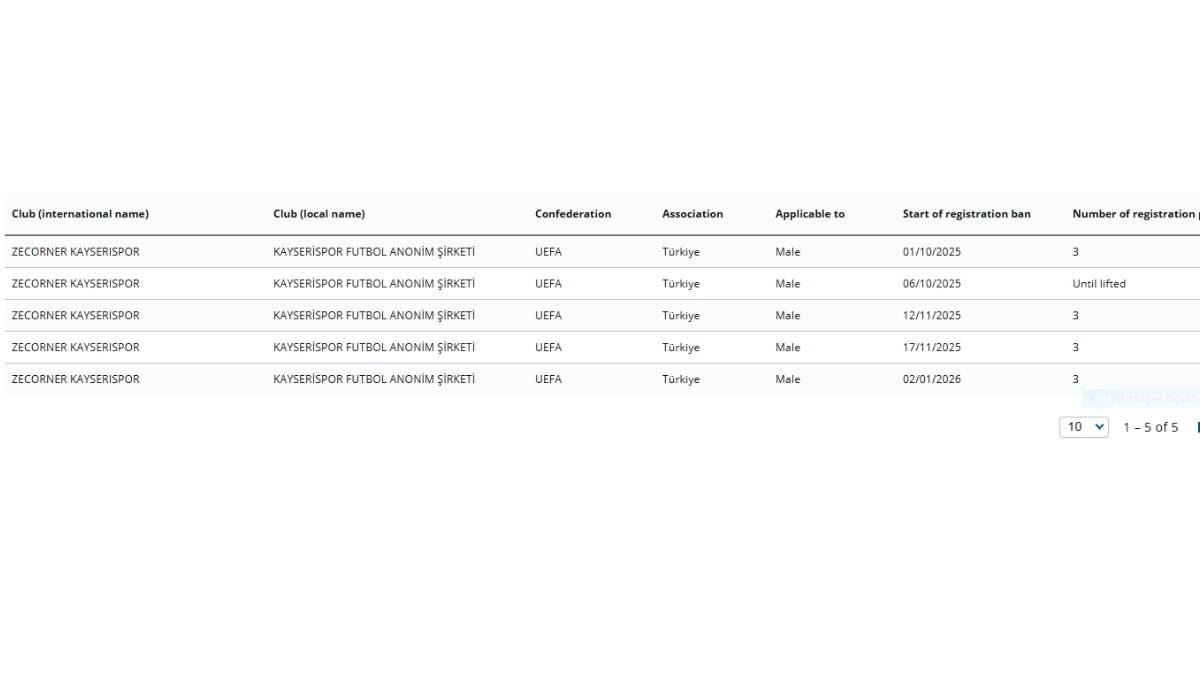Select the 06/10/2025 start date cell
The height and width of the screenshot is (675, 1200).
[x=931, y=284]
